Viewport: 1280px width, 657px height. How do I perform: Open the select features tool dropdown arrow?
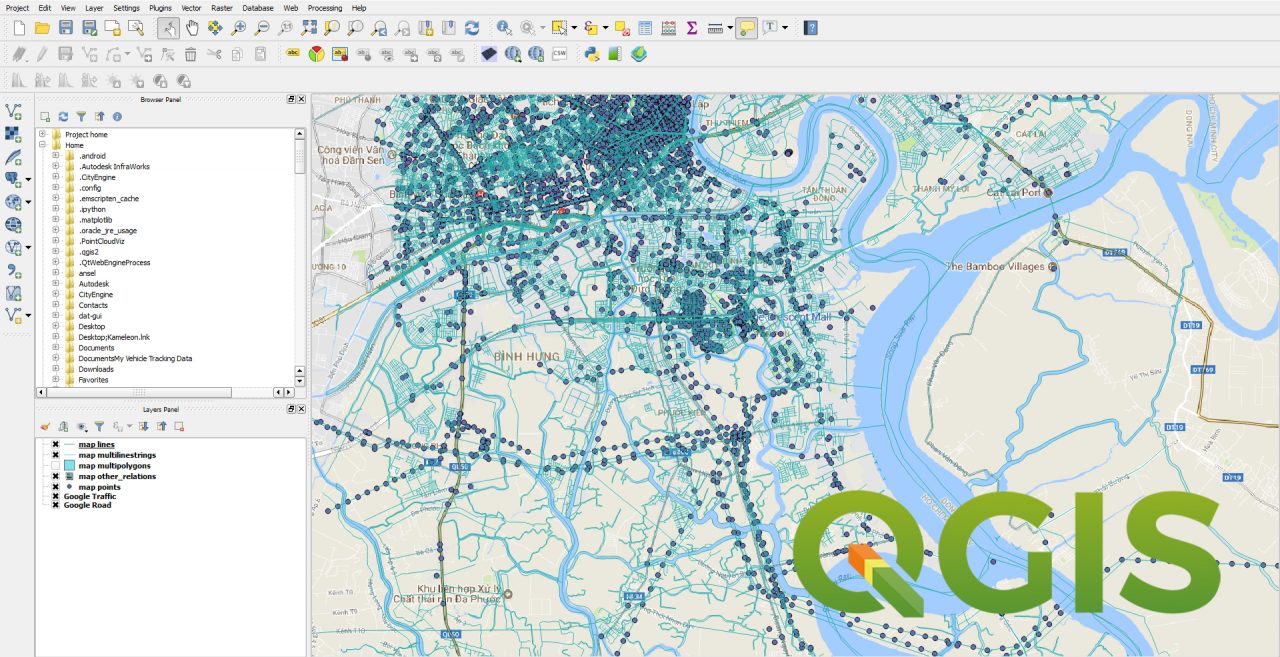[573, 28]
